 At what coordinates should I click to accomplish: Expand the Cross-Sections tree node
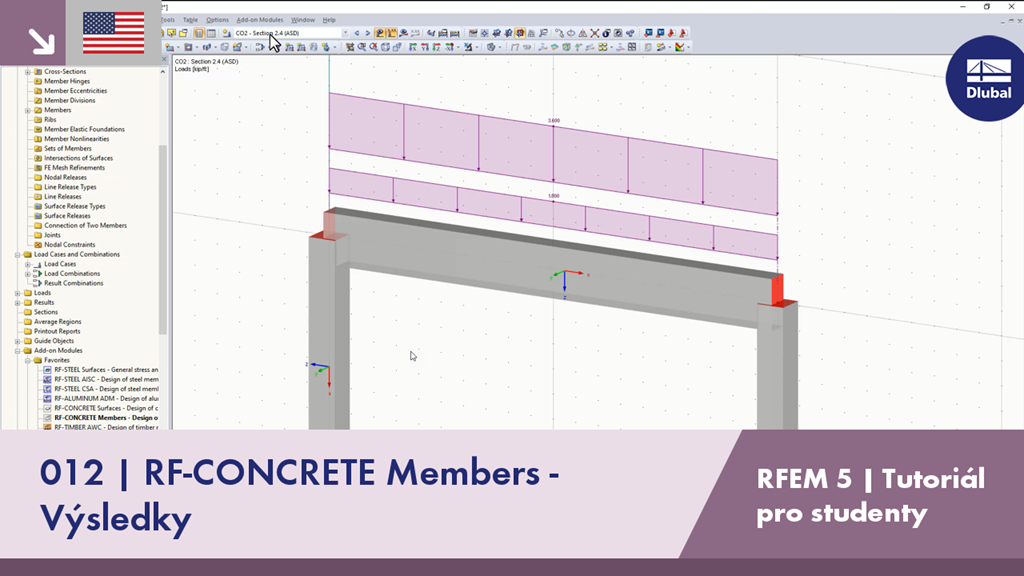click(27, 72)
